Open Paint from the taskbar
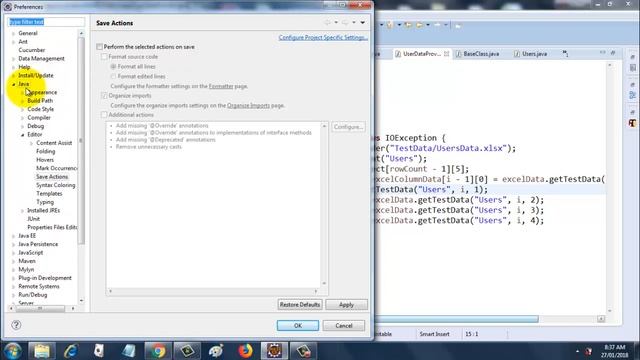Screen dimensions: 640x360 point(216,351)
